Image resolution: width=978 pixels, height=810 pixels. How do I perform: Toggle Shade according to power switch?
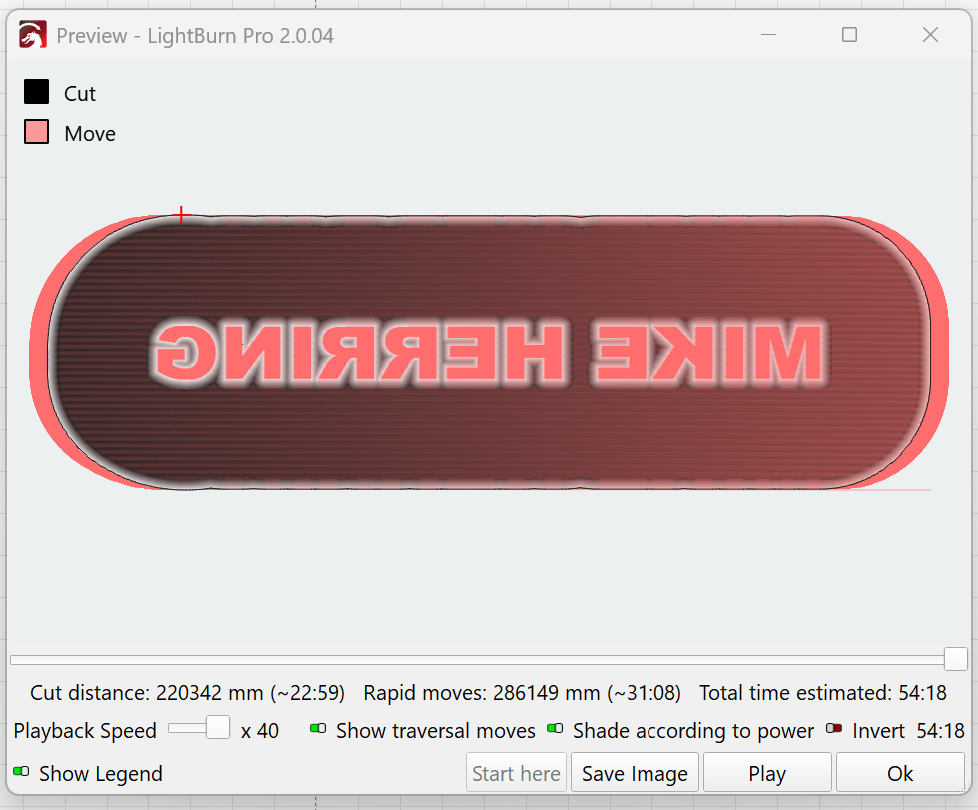coord(555,728)
